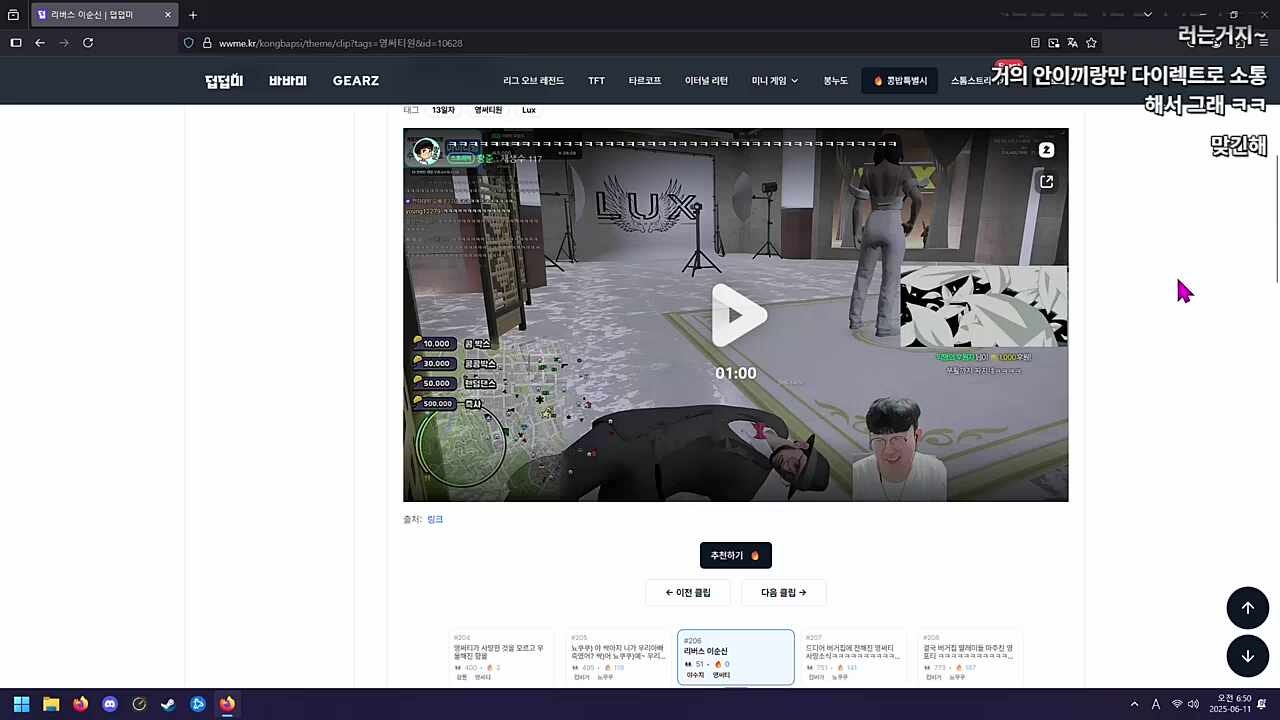Expand the list-all-tabs chevron in the title bar
1280x720 pixels.
[x=1148, y=15]
